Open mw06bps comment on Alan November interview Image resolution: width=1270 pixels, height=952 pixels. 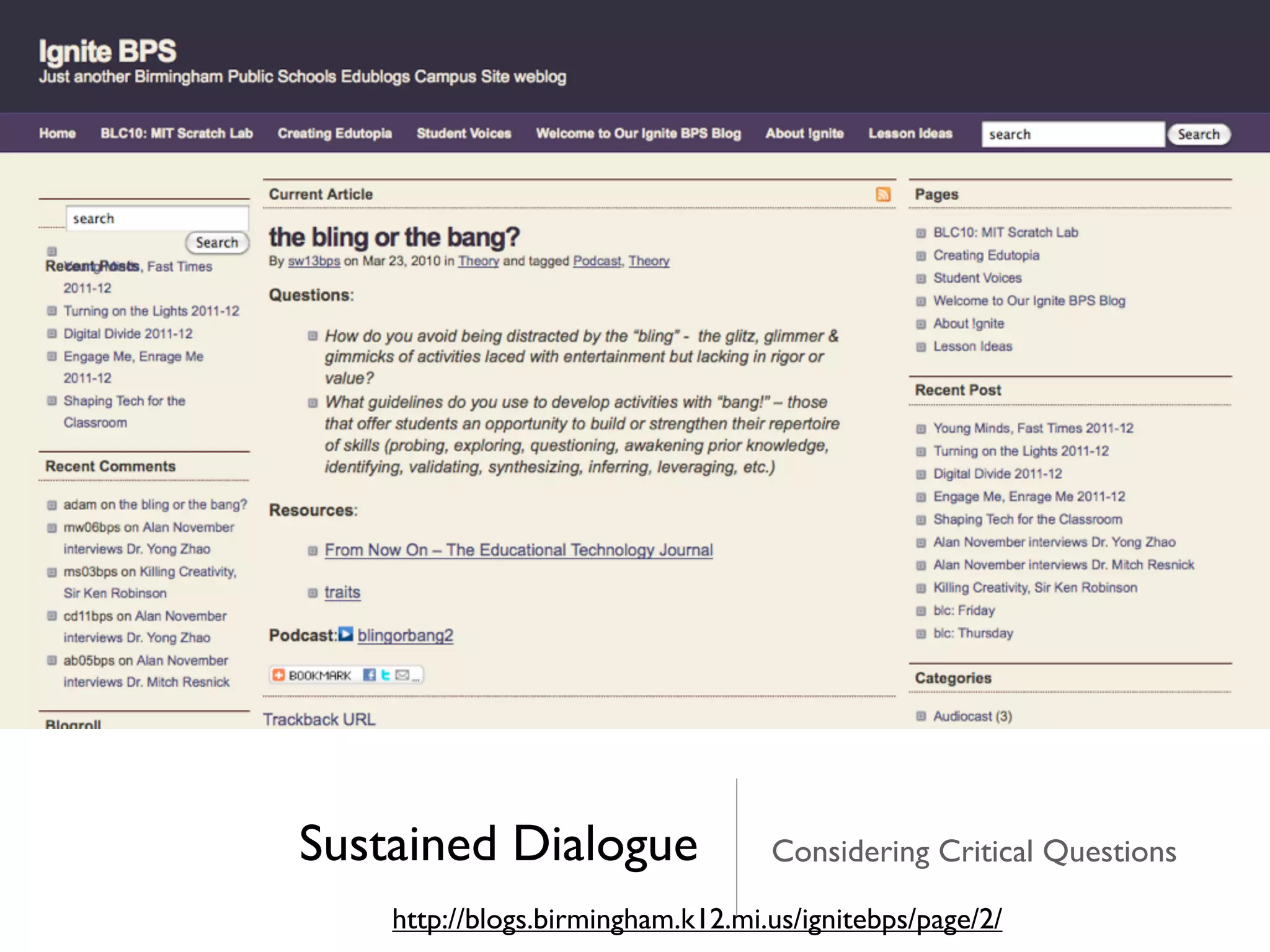pos(149,538)
